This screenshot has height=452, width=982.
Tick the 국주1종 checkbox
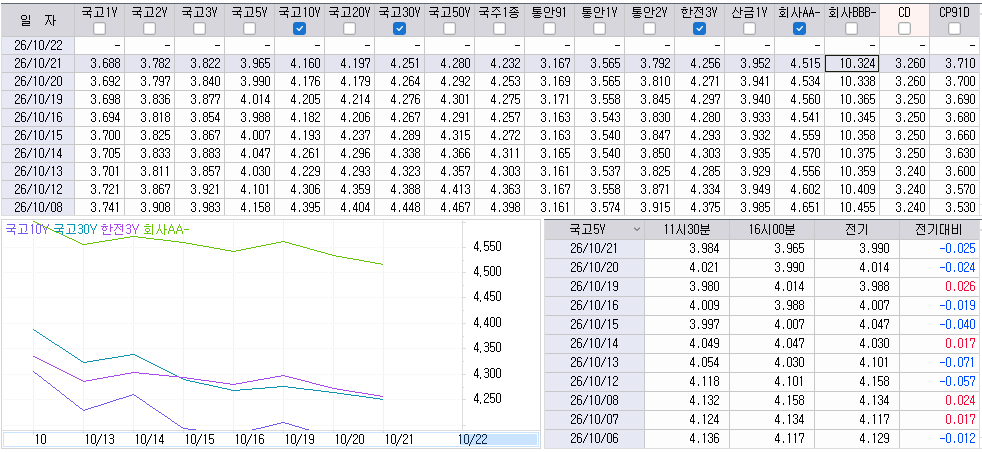pyautogui.click(x=499, y=28)
